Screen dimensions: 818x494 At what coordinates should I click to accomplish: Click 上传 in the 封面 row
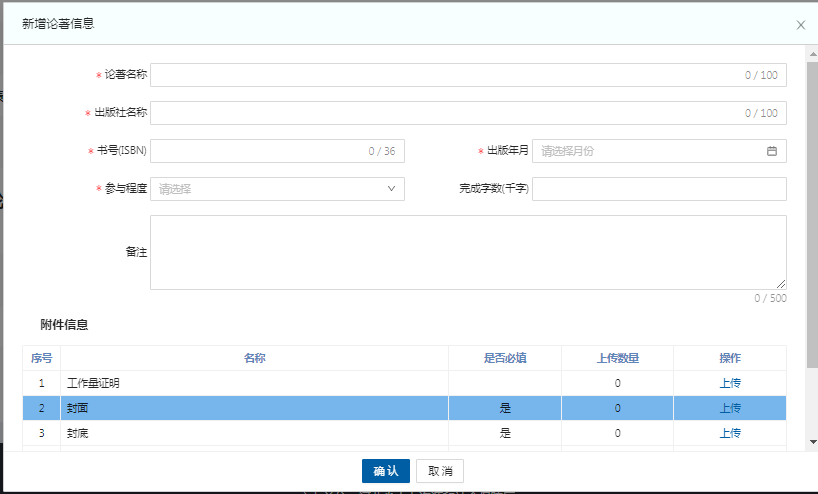coord(729,408)
